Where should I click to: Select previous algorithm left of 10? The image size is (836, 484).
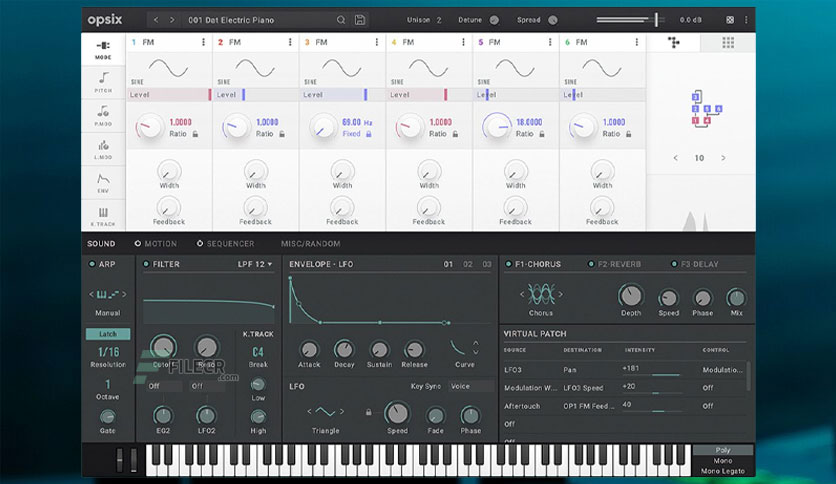(676, 158)
